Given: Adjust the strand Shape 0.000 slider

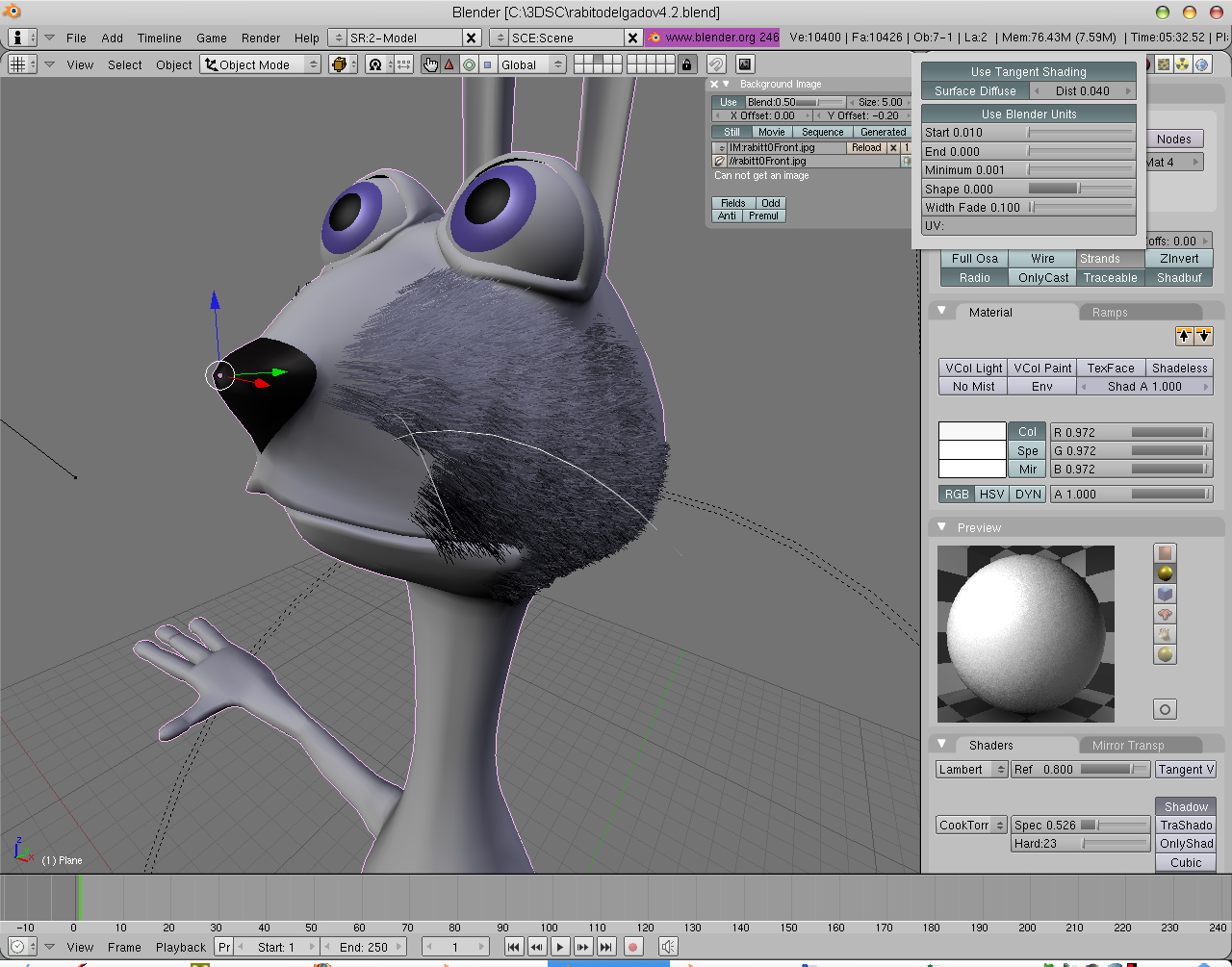Looking at the screenshot, I should 1028,190.
